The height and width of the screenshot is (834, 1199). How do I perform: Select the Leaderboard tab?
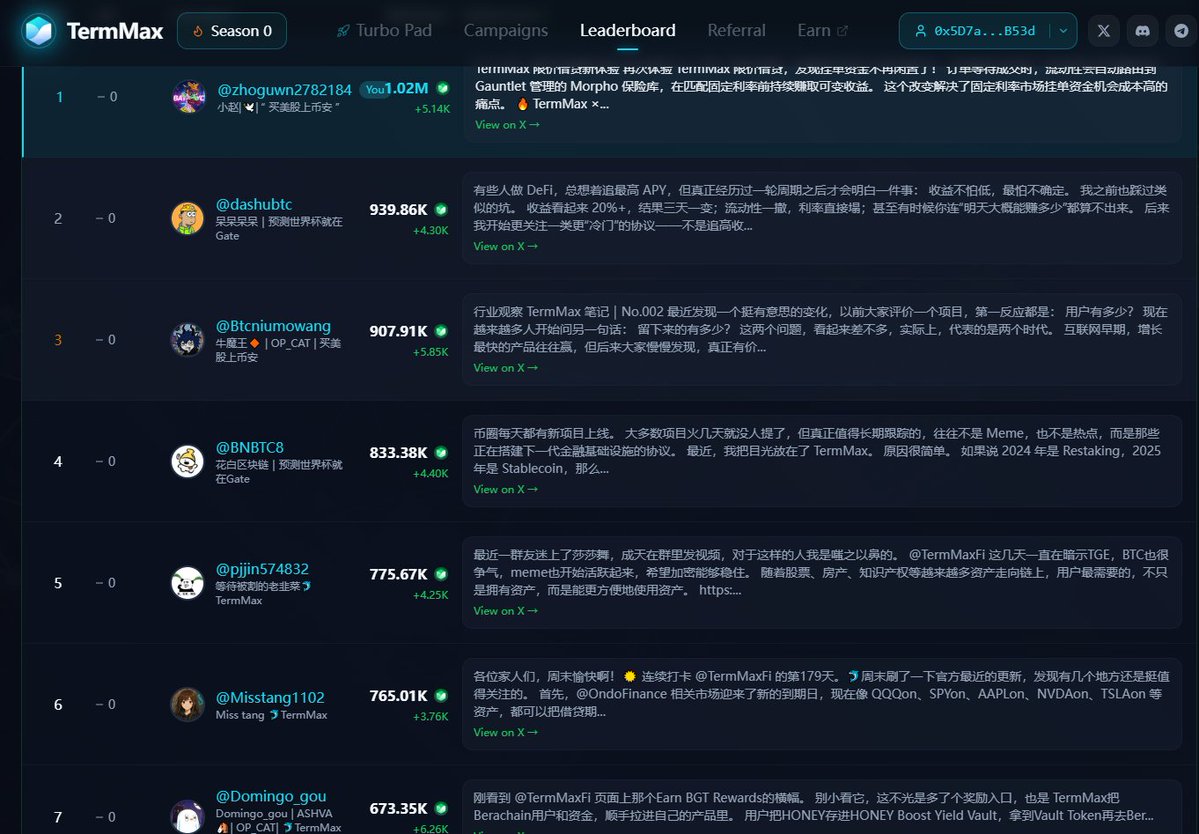click(627, 31)
